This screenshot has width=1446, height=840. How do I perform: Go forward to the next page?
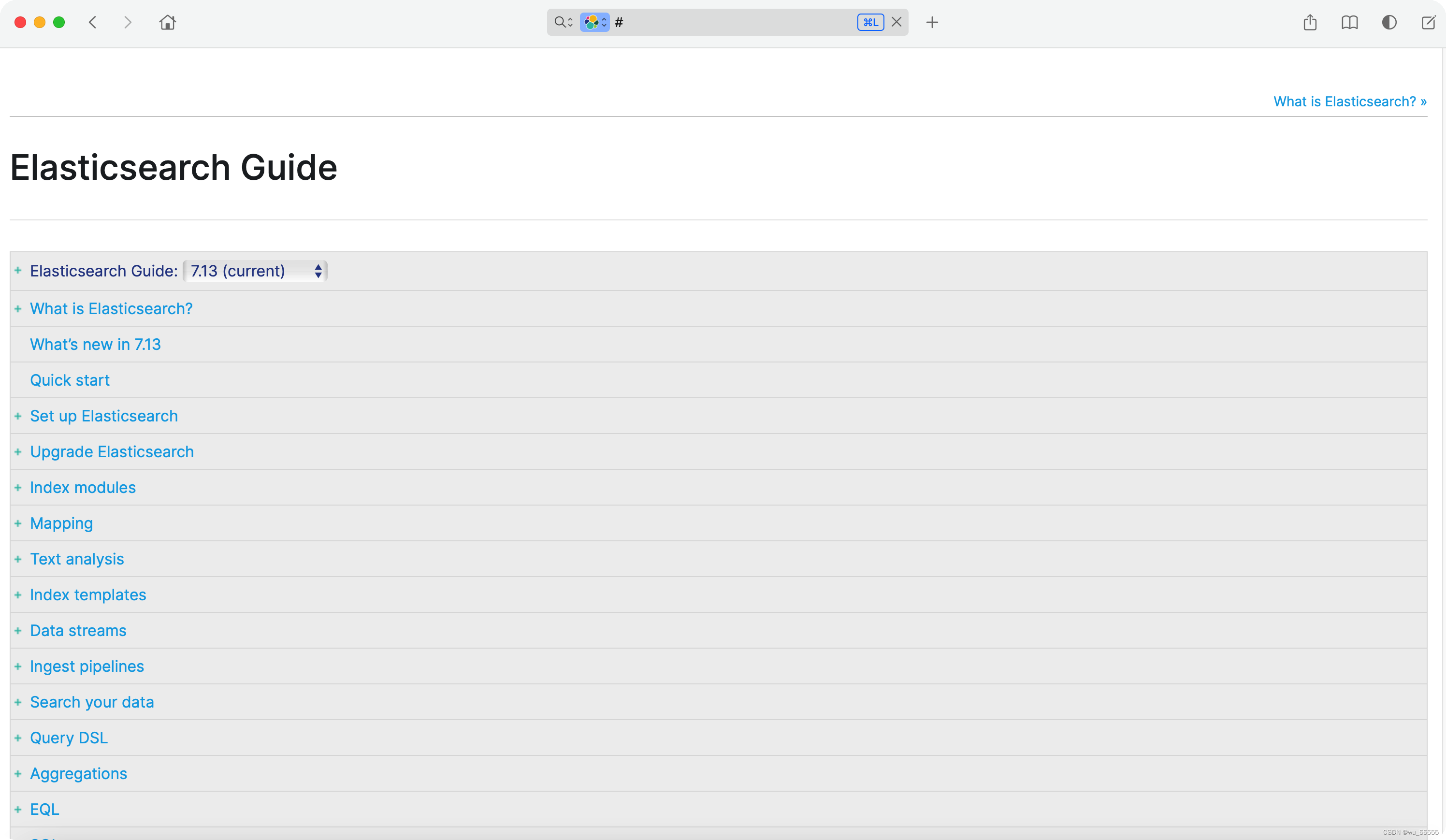coord(128,22)
